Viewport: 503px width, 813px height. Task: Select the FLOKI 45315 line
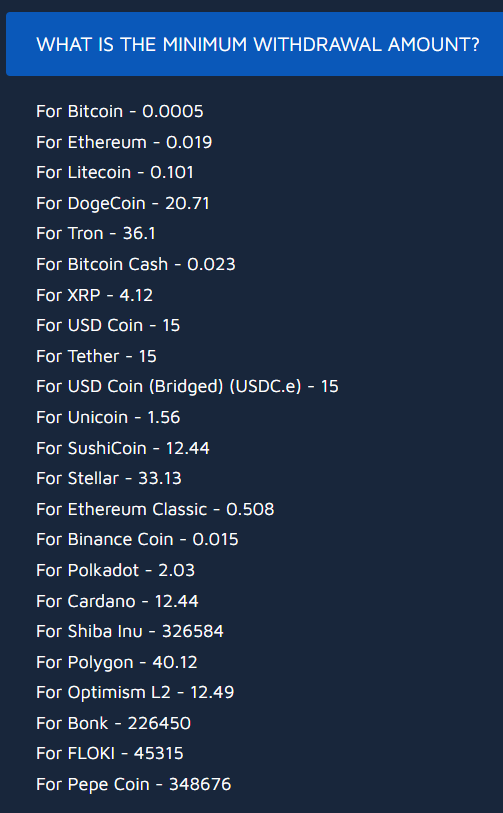click(110, 753)
